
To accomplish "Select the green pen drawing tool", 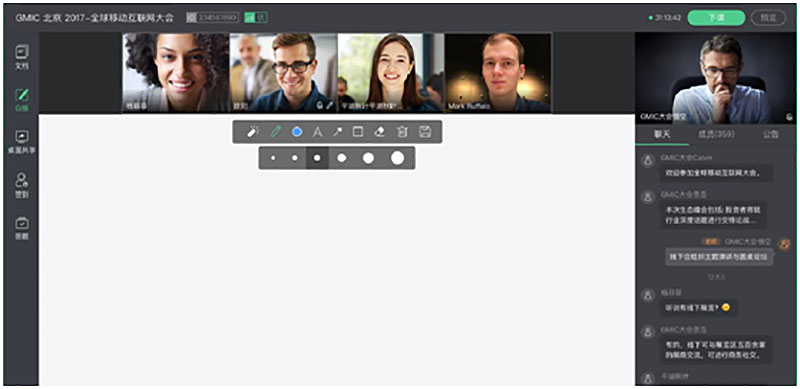I will [276, 132].
